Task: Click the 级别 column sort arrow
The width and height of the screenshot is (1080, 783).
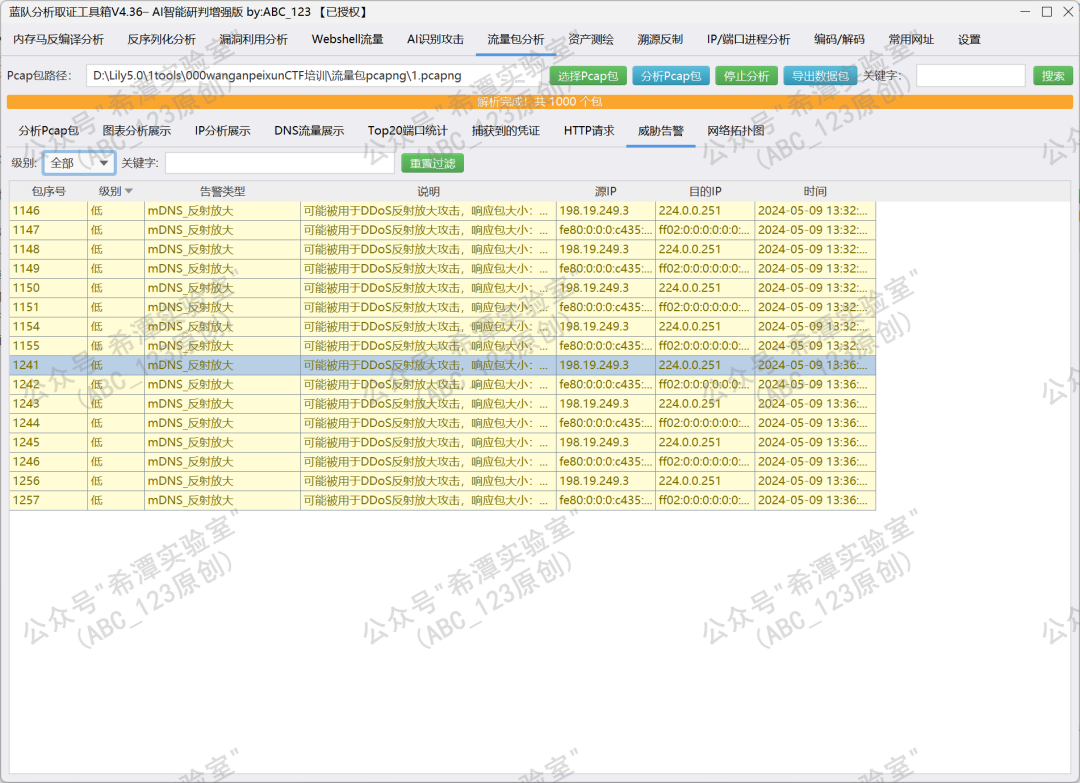Action: (x=129, y=191)
